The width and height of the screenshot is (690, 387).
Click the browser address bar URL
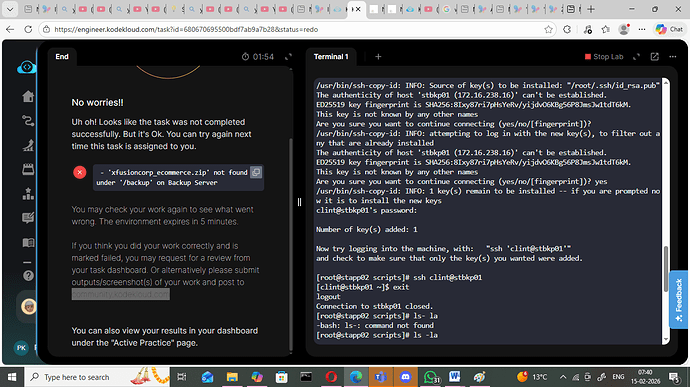186,29
